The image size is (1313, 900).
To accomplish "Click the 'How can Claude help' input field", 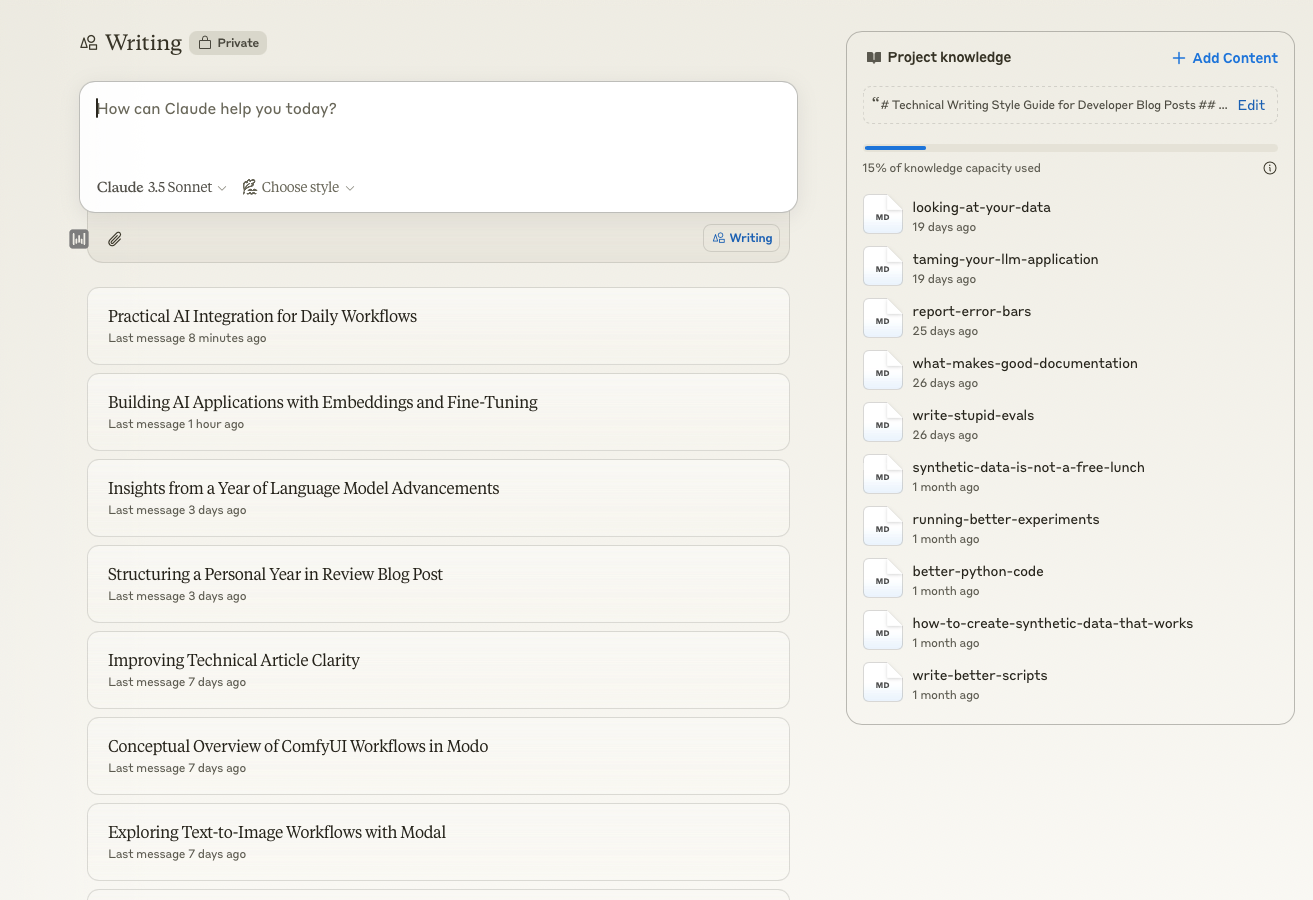I will tap(436, 125).
